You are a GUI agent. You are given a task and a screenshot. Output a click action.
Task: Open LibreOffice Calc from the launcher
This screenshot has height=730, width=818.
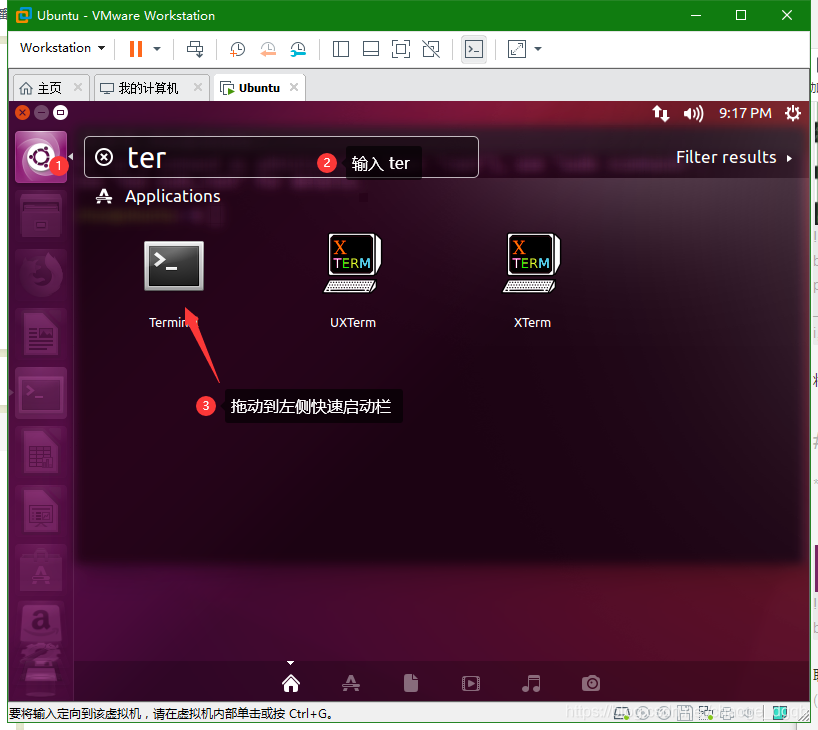tap(41, 452)
